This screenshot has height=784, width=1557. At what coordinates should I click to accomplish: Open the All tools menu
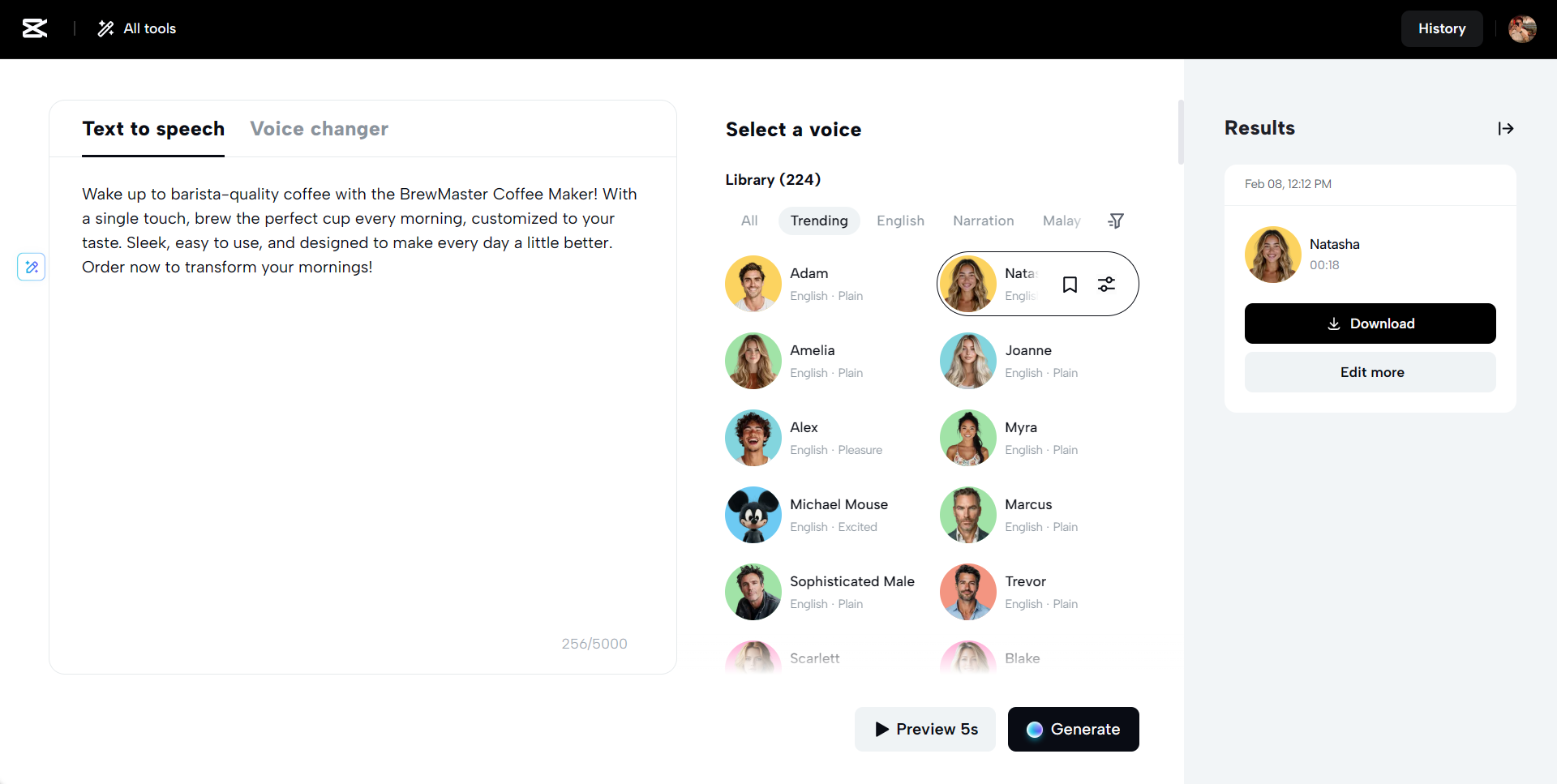(x=137, y=28)
